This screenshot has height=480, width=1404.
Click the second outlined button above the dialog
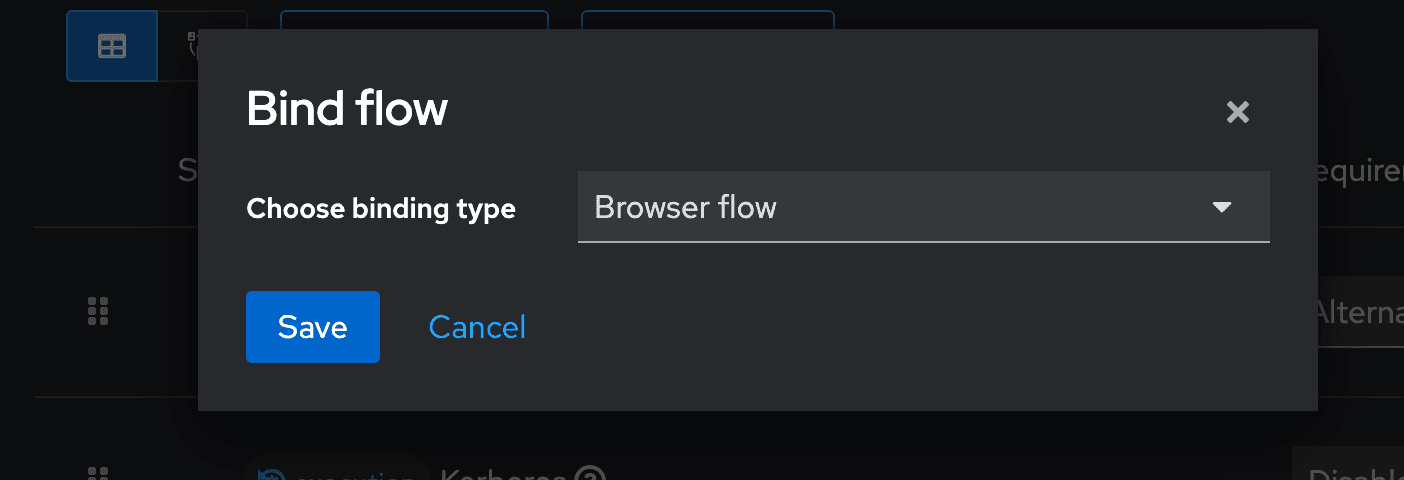[x=707, y=20]
